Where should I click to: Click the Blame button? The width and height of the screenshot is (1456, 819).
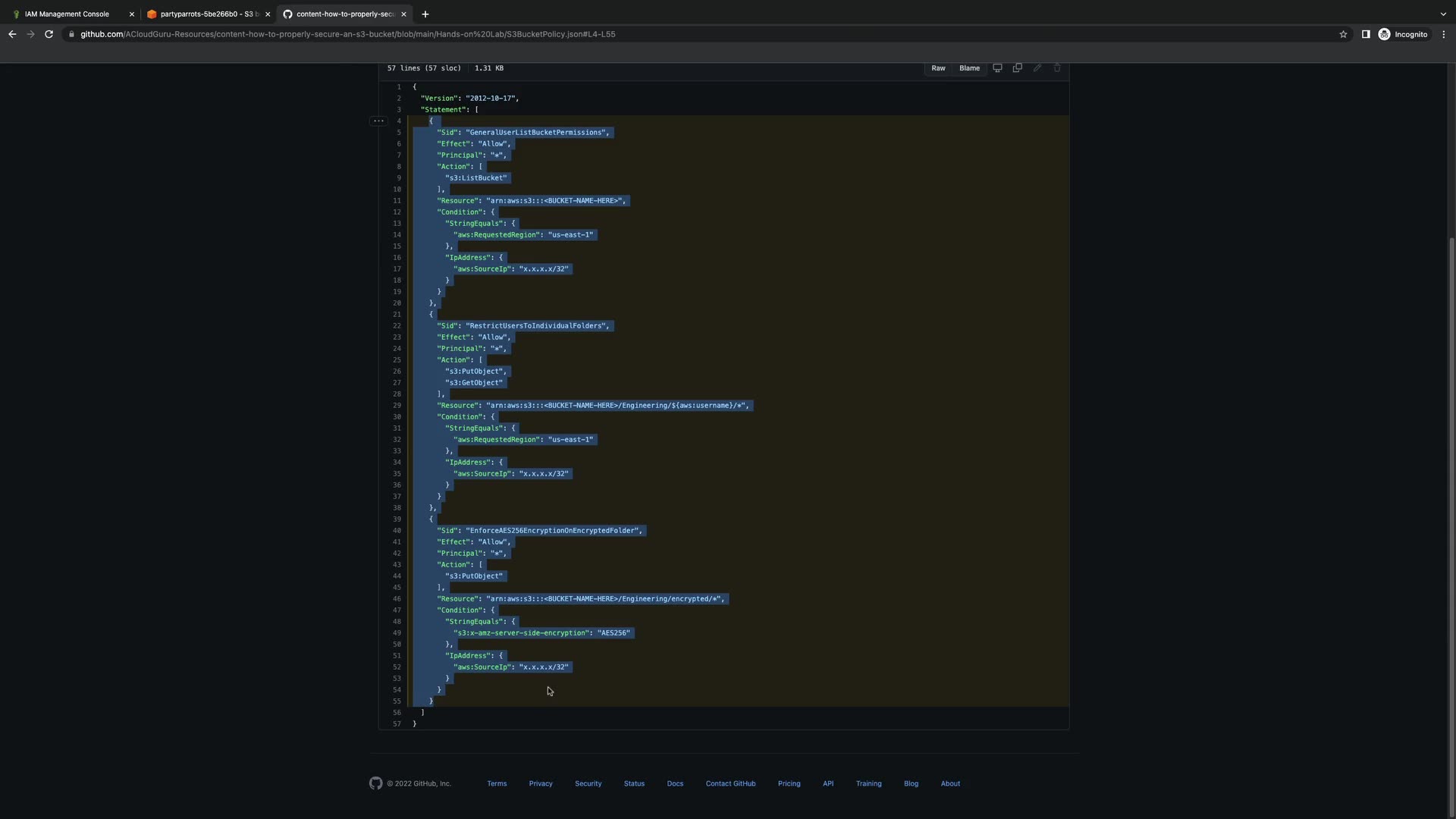[969, 68]
